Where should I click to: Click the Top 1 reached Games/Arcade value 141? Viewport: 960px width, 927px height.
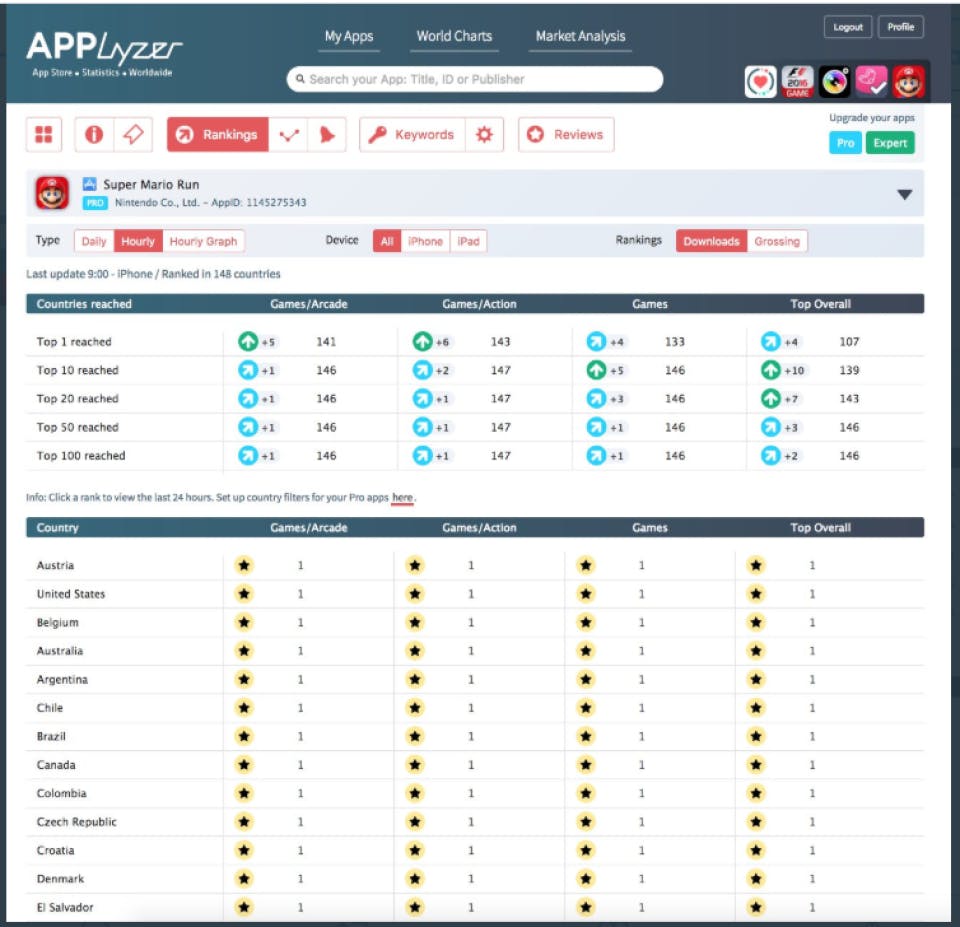(326, 342)
